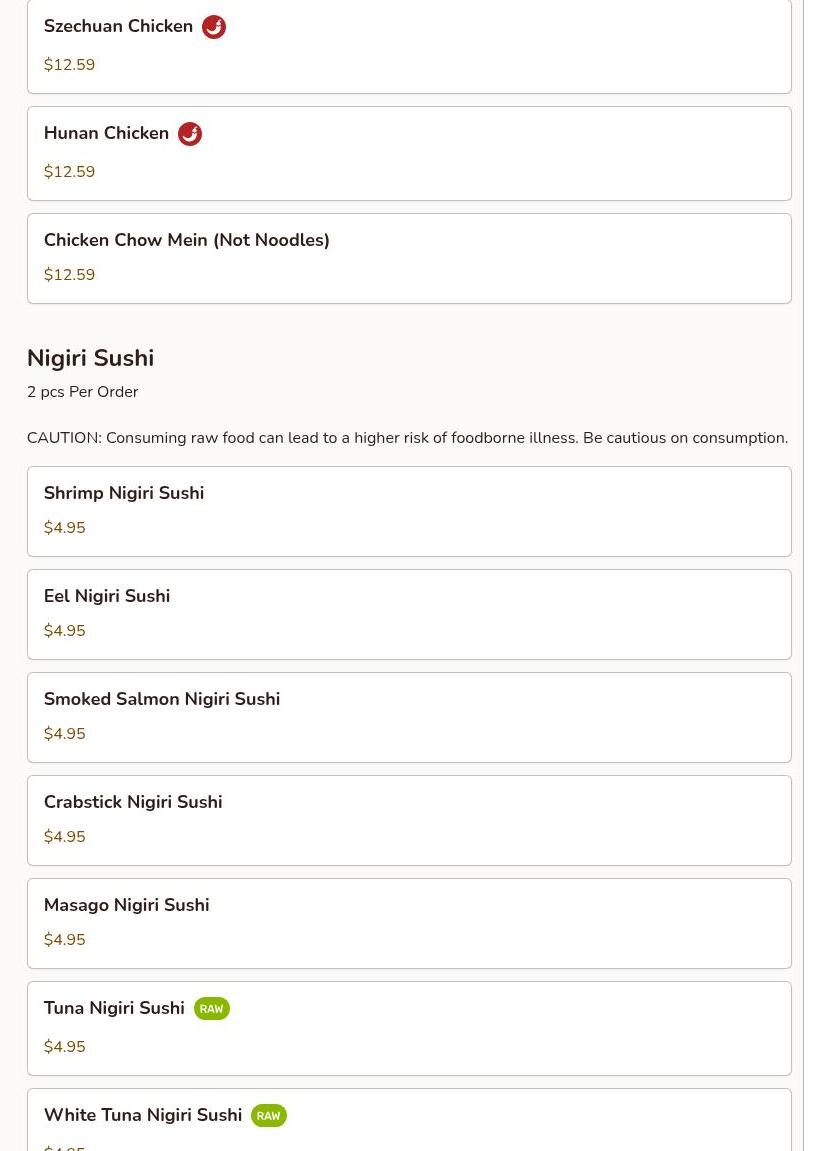Click the RAW badge on White Tuna Nigiri
This screenshot has width=824, height=1151.
268,1116
